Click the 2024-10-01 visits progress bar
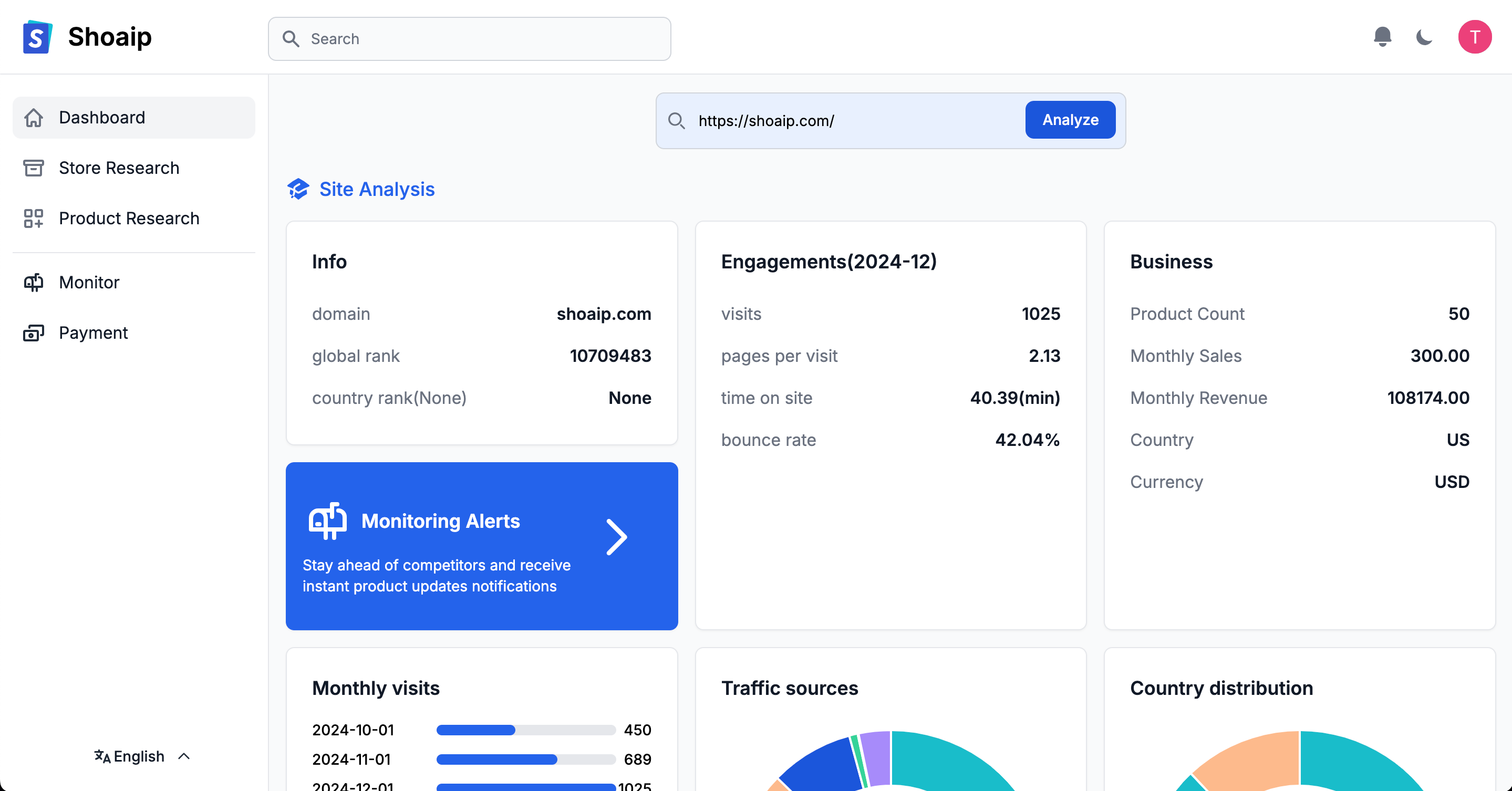This screenshot has height=791, width=1512. click(x=525, y=730)
